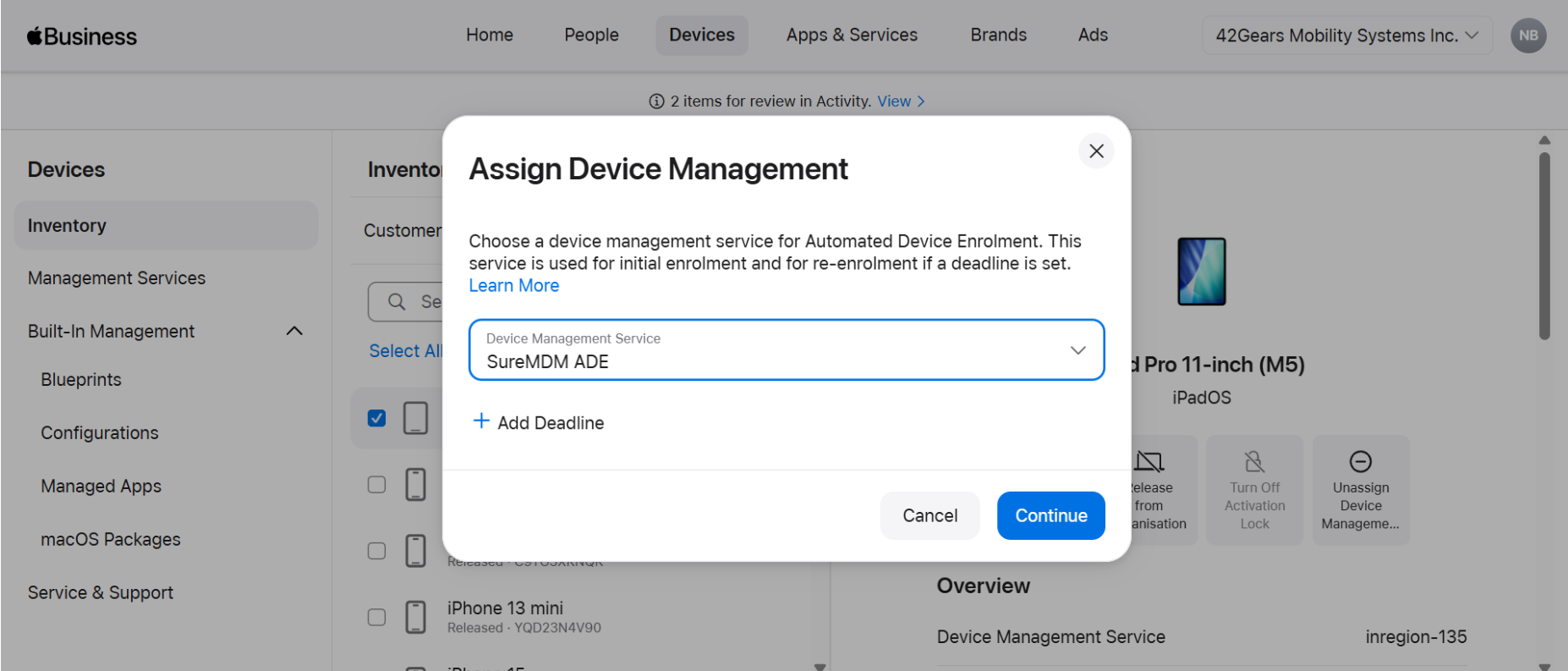This screenshot has width=1568, height=671.
Task: Go to the People tab
Action: coord(592,35)
